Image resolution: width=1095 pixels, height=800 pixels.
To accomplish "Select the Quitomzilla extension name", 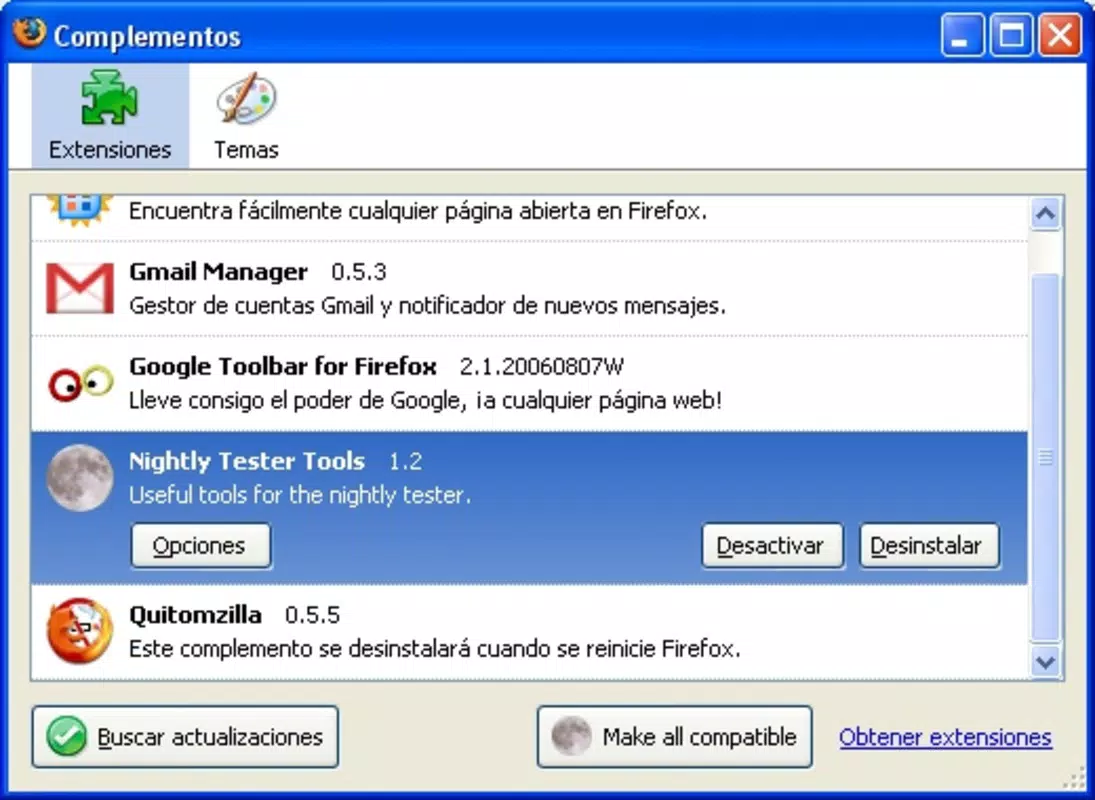I will pos(196,615).
